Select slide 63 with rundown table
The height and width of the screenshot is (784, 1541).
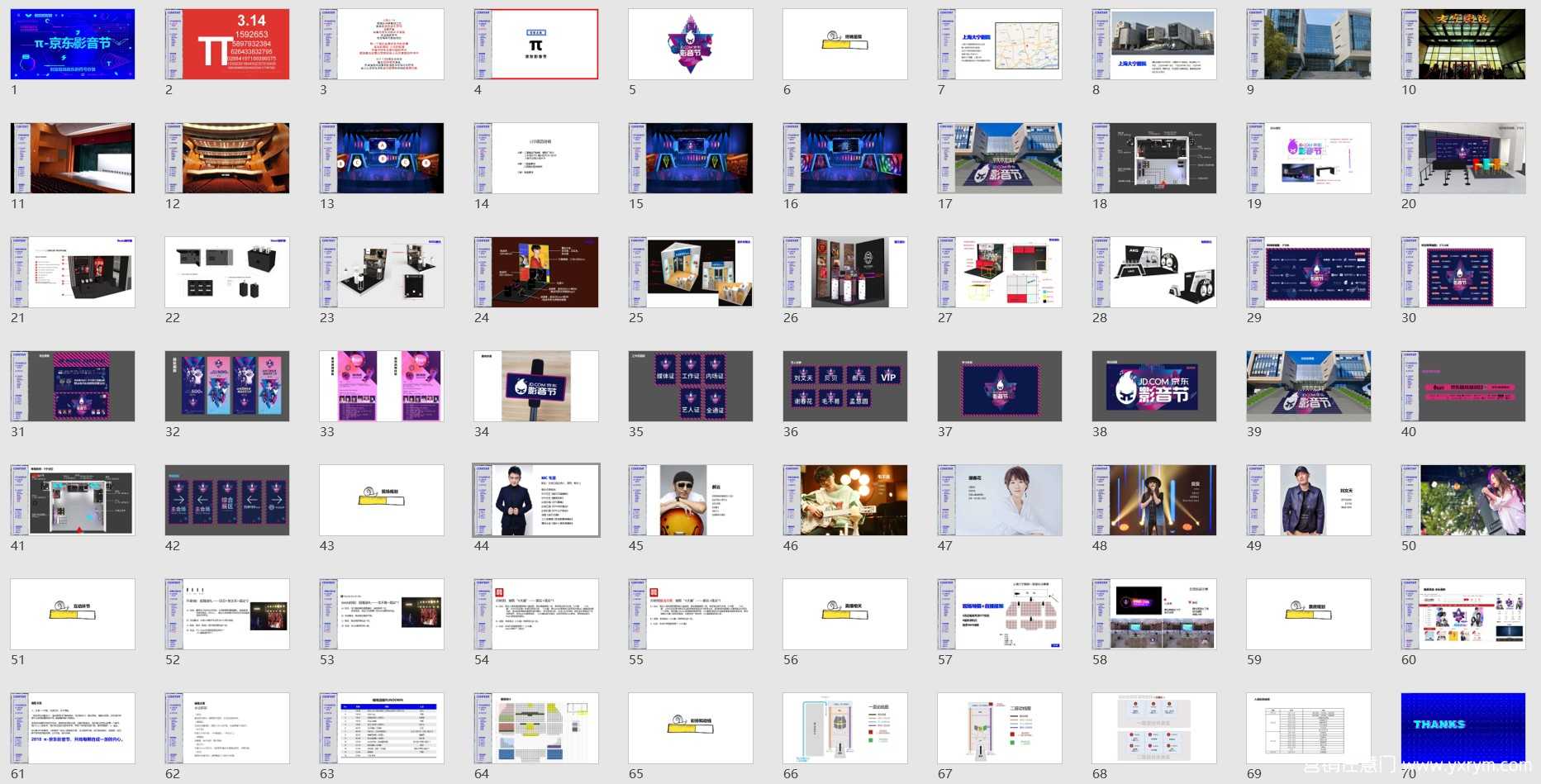pyautogui.click(x=382, y=729)
